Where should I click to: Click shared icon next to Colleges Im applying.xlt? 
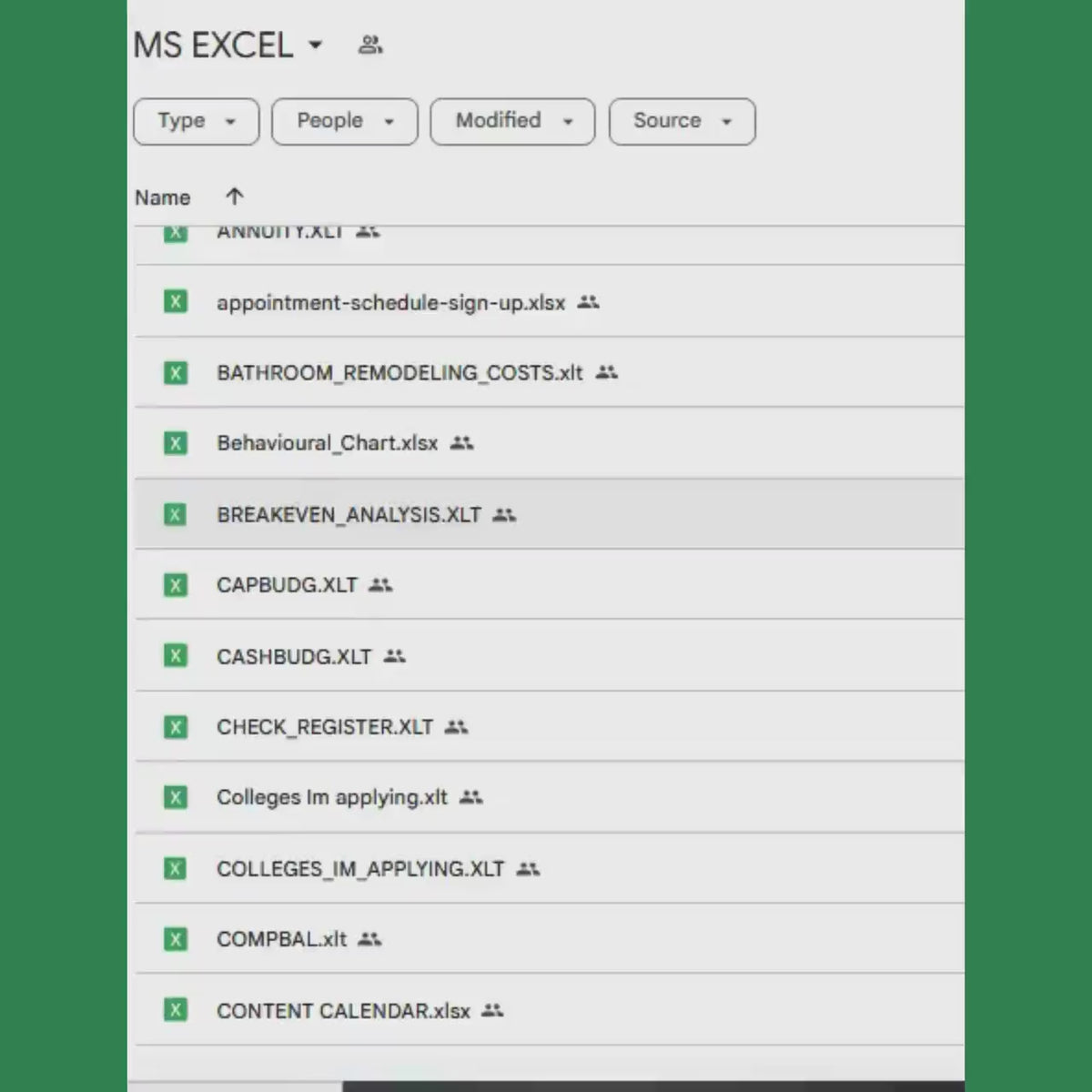point(470,797)
